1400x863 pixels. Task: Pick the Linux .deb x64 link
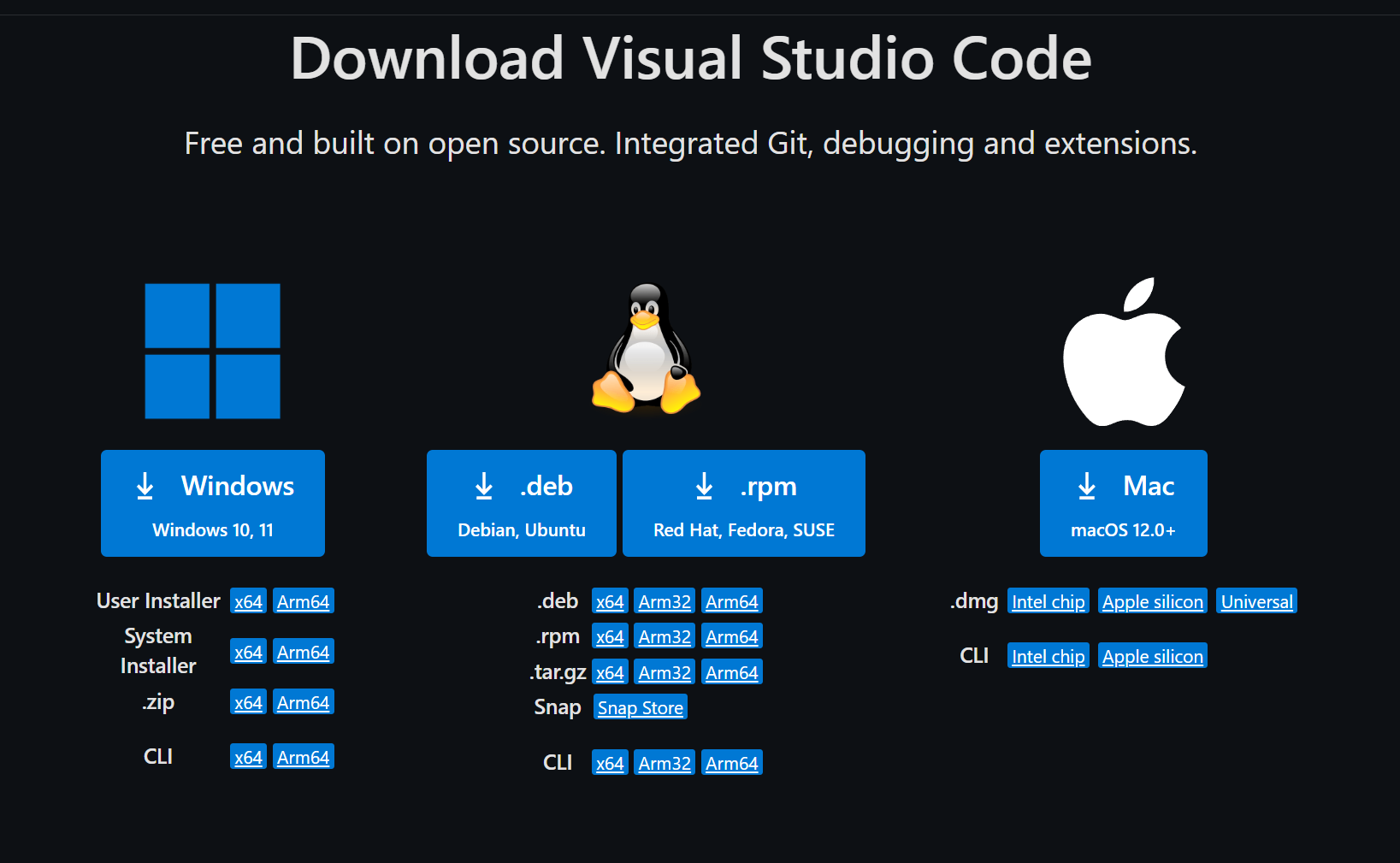610,601
